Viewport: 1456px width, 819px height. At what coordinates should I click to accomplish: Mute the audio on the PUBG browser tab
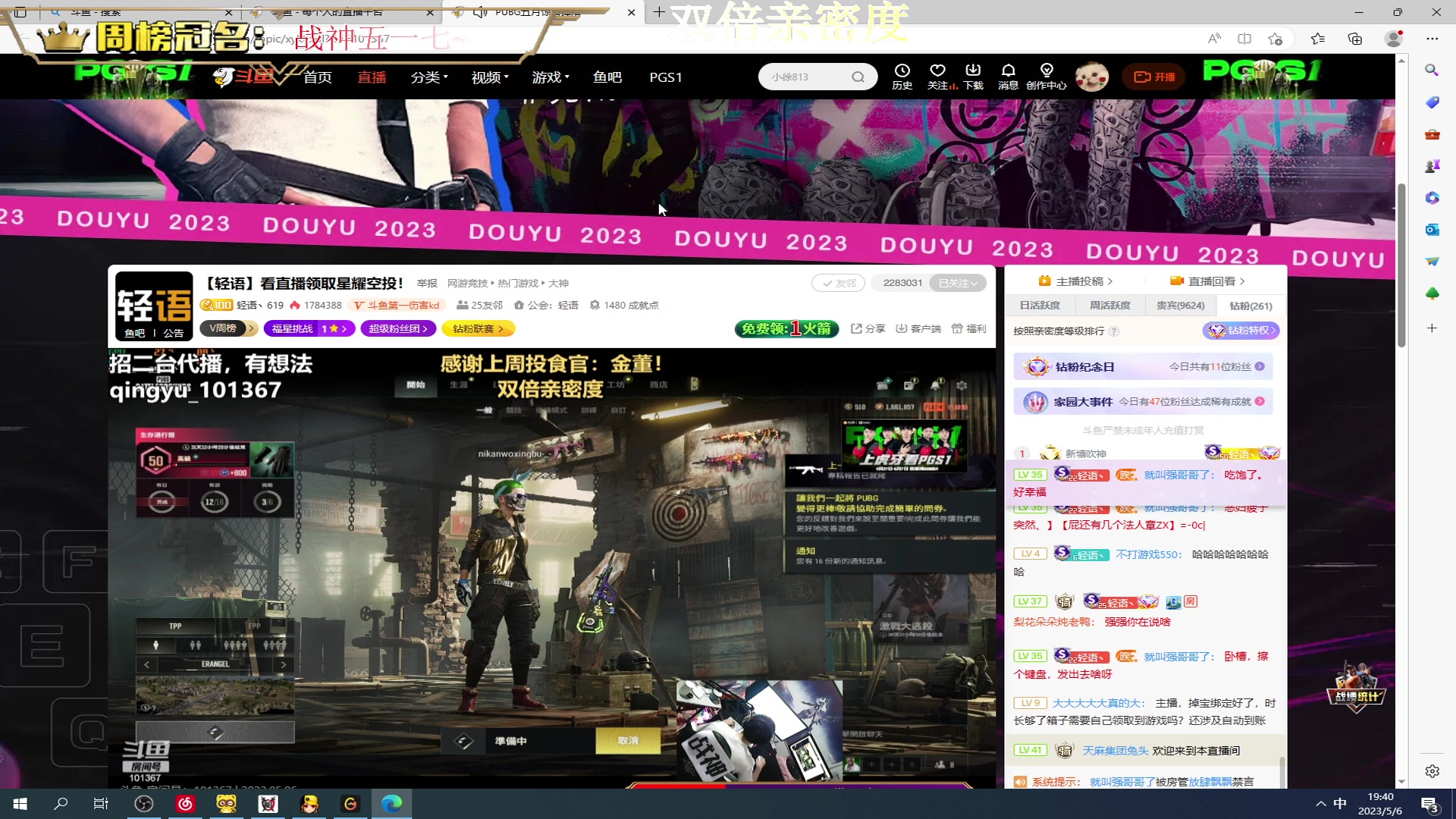[x=479, y=12]
